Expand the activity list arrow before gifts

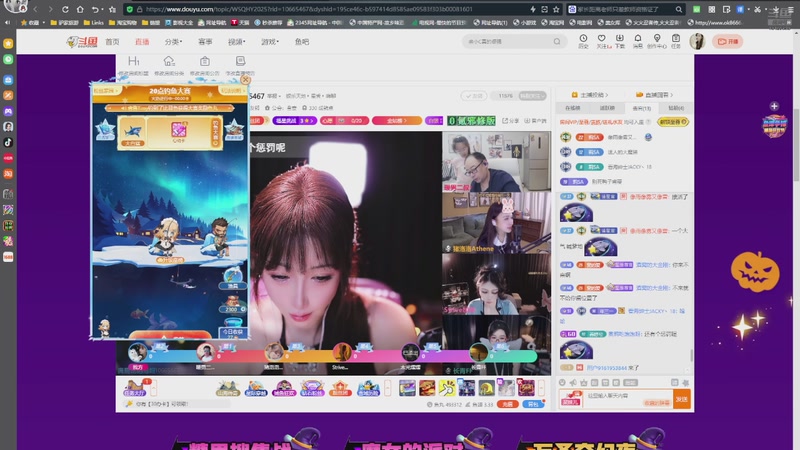point(388,388)
